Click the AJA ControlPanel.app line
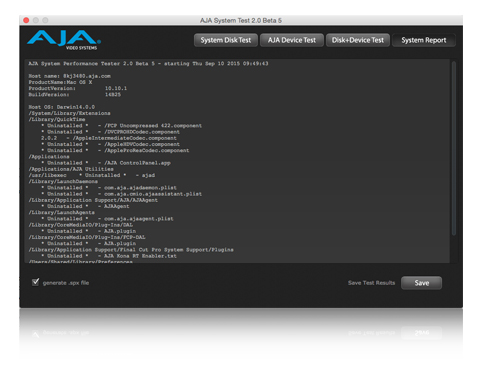 106,163
